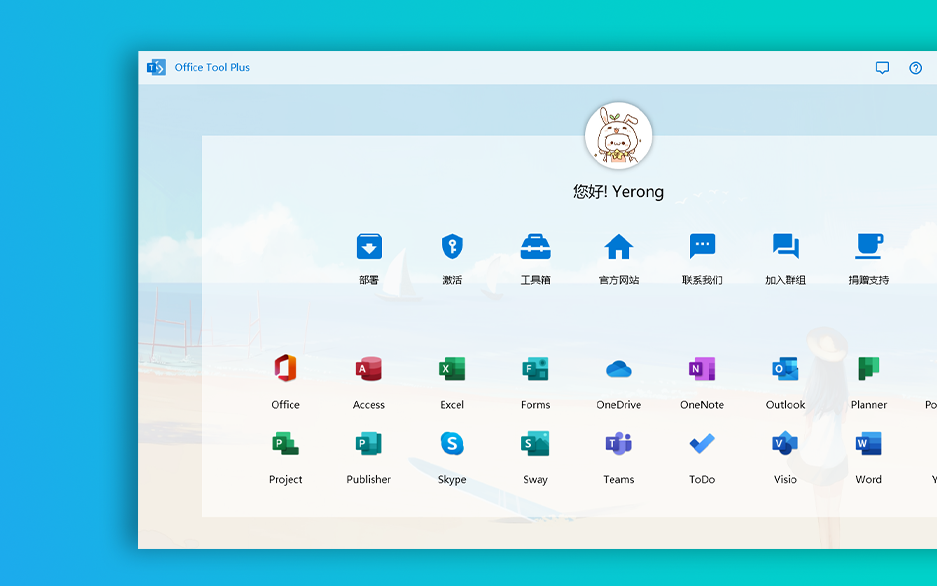The width and height of the screenshot is (937, 586).
Task: Open the Teams app icon
Action: 618,443
